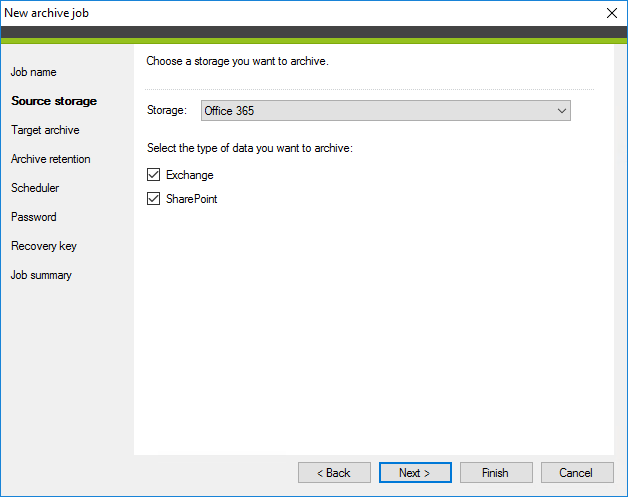The height and width of the screenshot is (497, 628).
Task: Cancel the archive job wizard
Action: (x=577, y=472)
